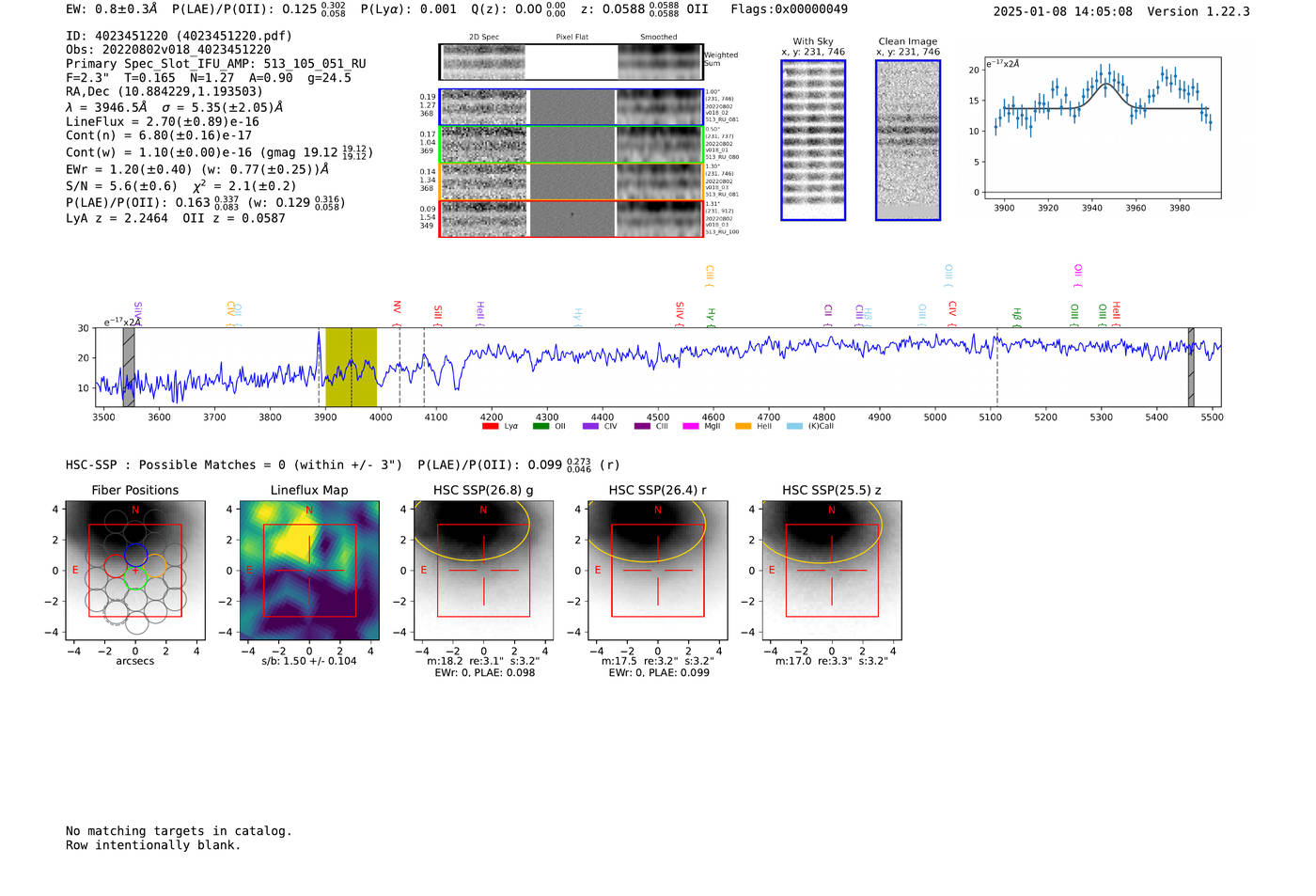Screen dimensions: 1316x896
Task: Open the green-bordered fiber's 2D Spec panel
Action: [x=484, y=145]
